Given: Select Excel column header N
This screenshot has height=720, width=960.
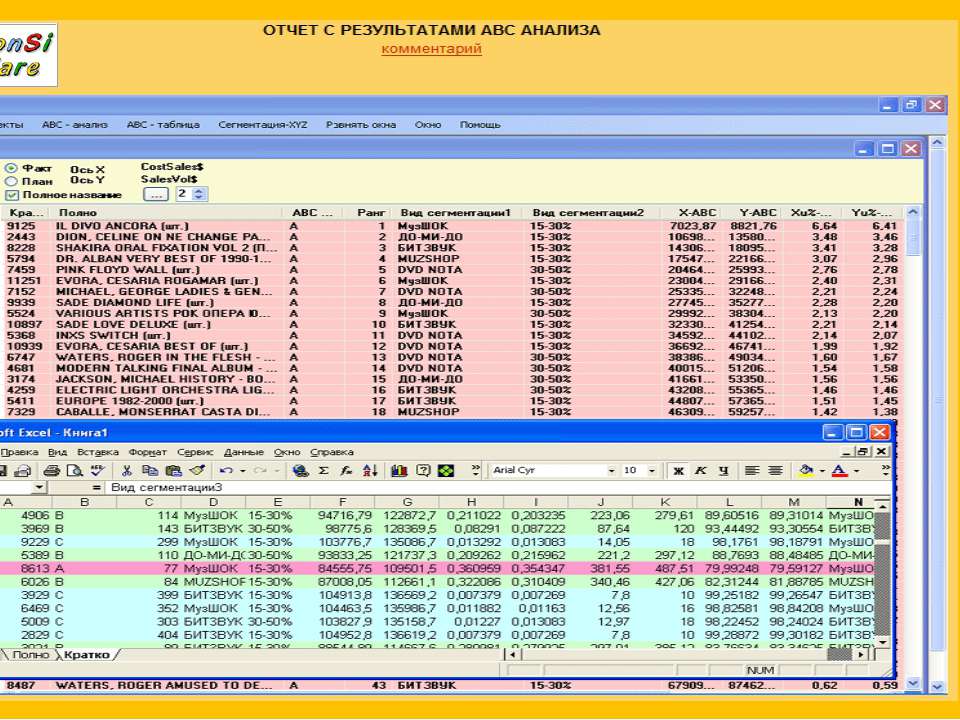Looking at the screenshot, I should click(x=858, y=502).
